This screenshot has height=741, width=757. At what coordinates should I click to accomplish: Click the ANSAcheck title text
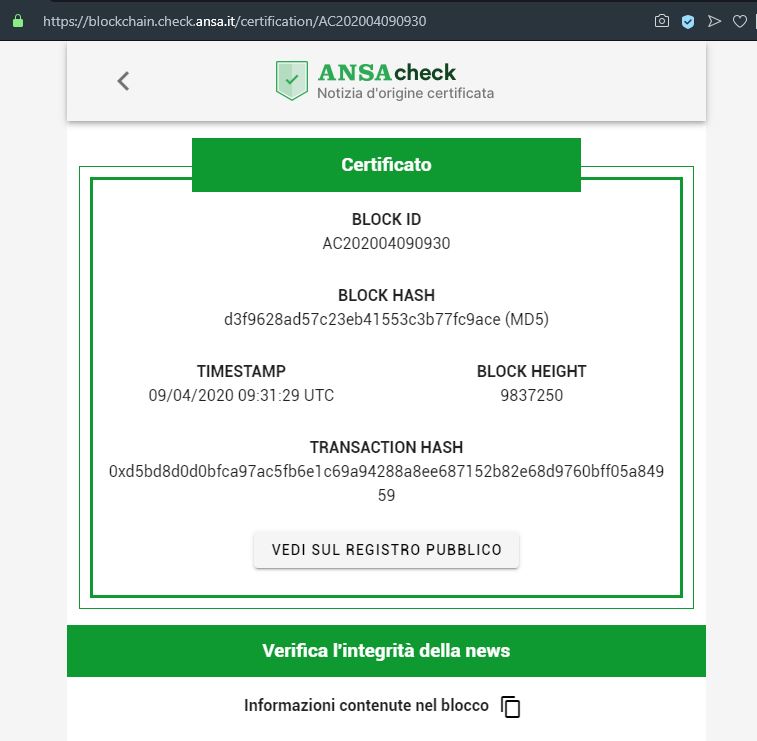click(386, 72)
